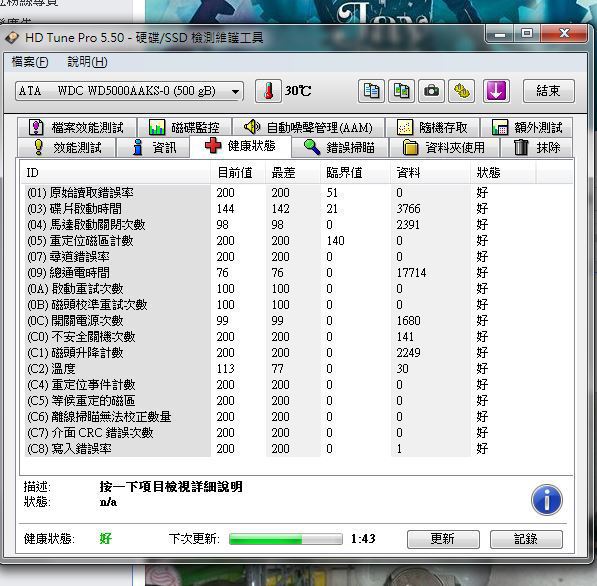Click the 狀態 column header

tap(503, 173)
